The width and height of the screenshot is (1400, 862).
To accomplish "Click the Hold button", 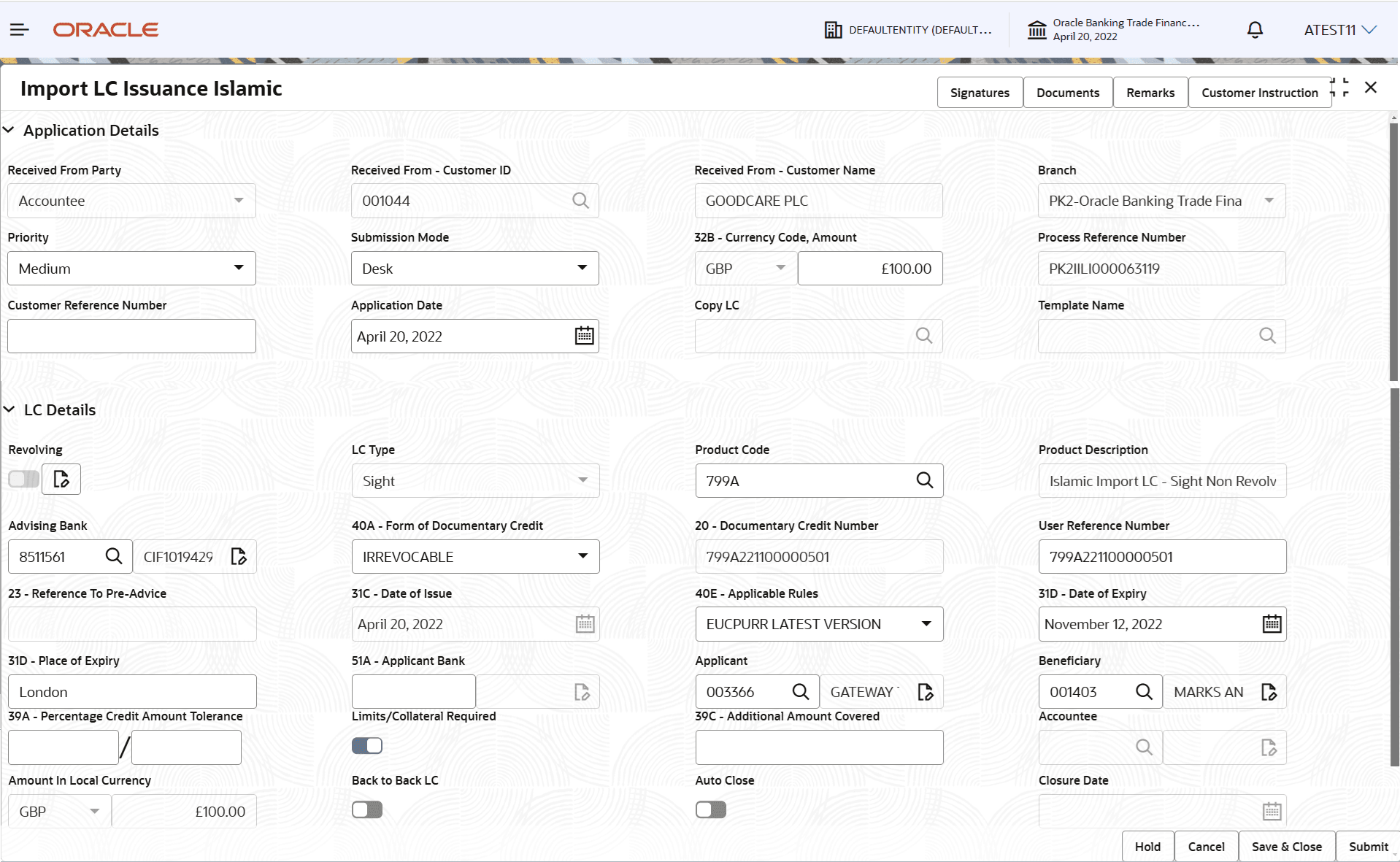I will [1147, 847].
